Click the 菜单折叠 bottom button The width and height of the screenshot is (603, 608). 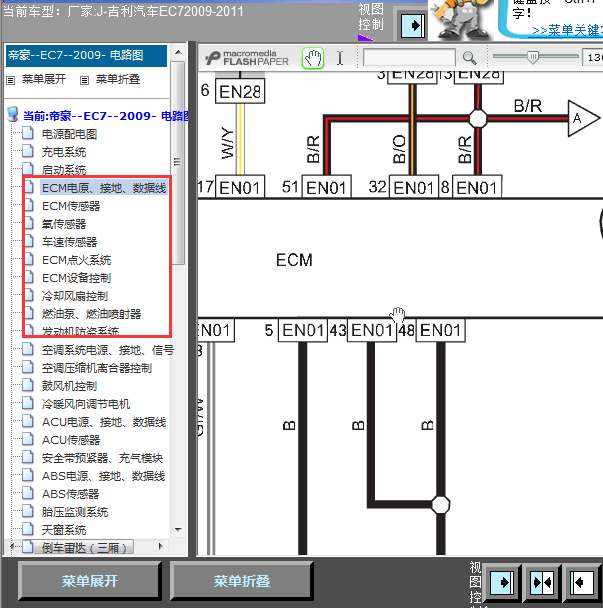[241, 581]
